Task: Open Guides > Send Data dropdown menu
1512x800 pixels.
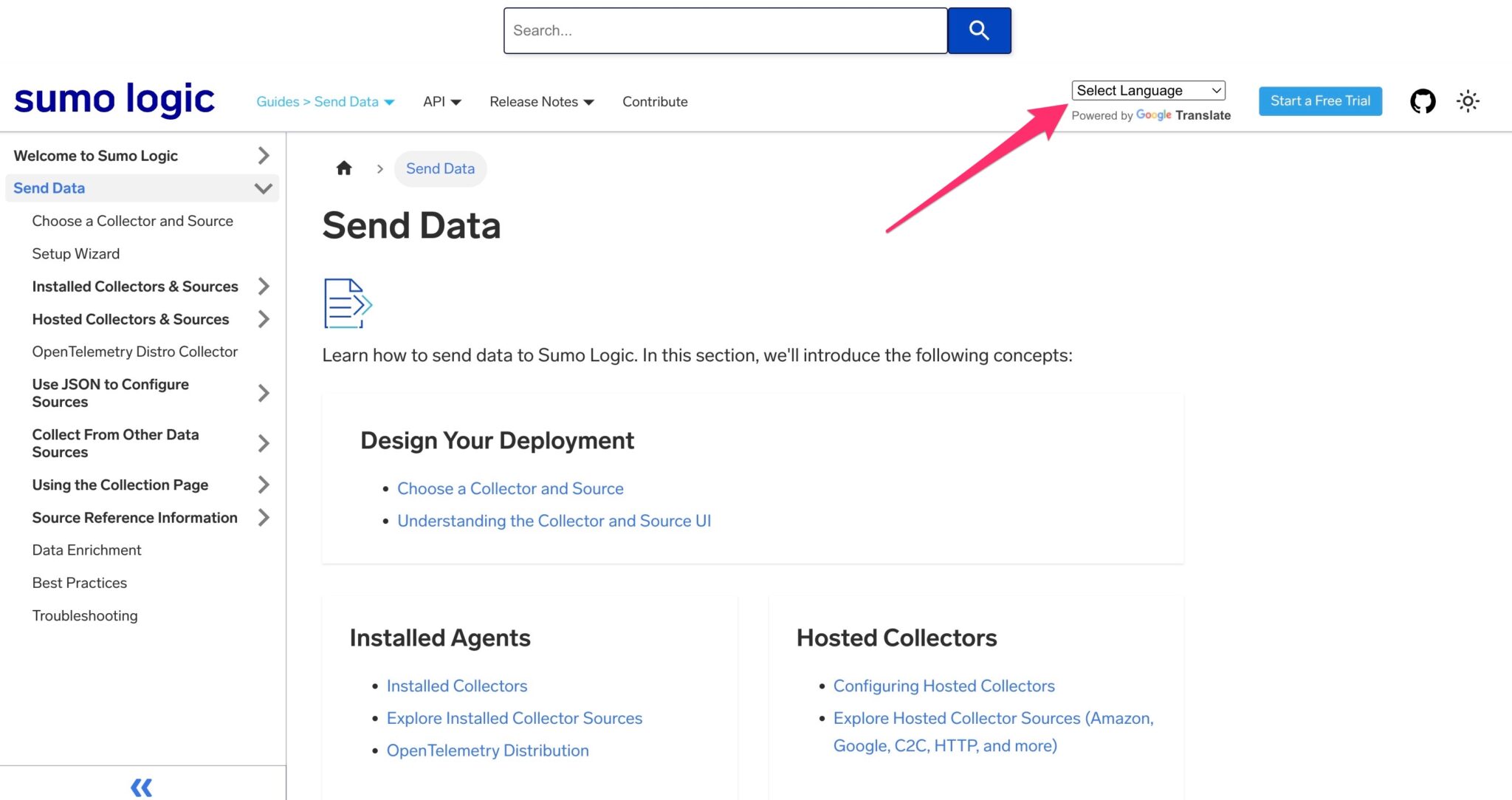Action: pyautogui.click(x=325, y=102)
